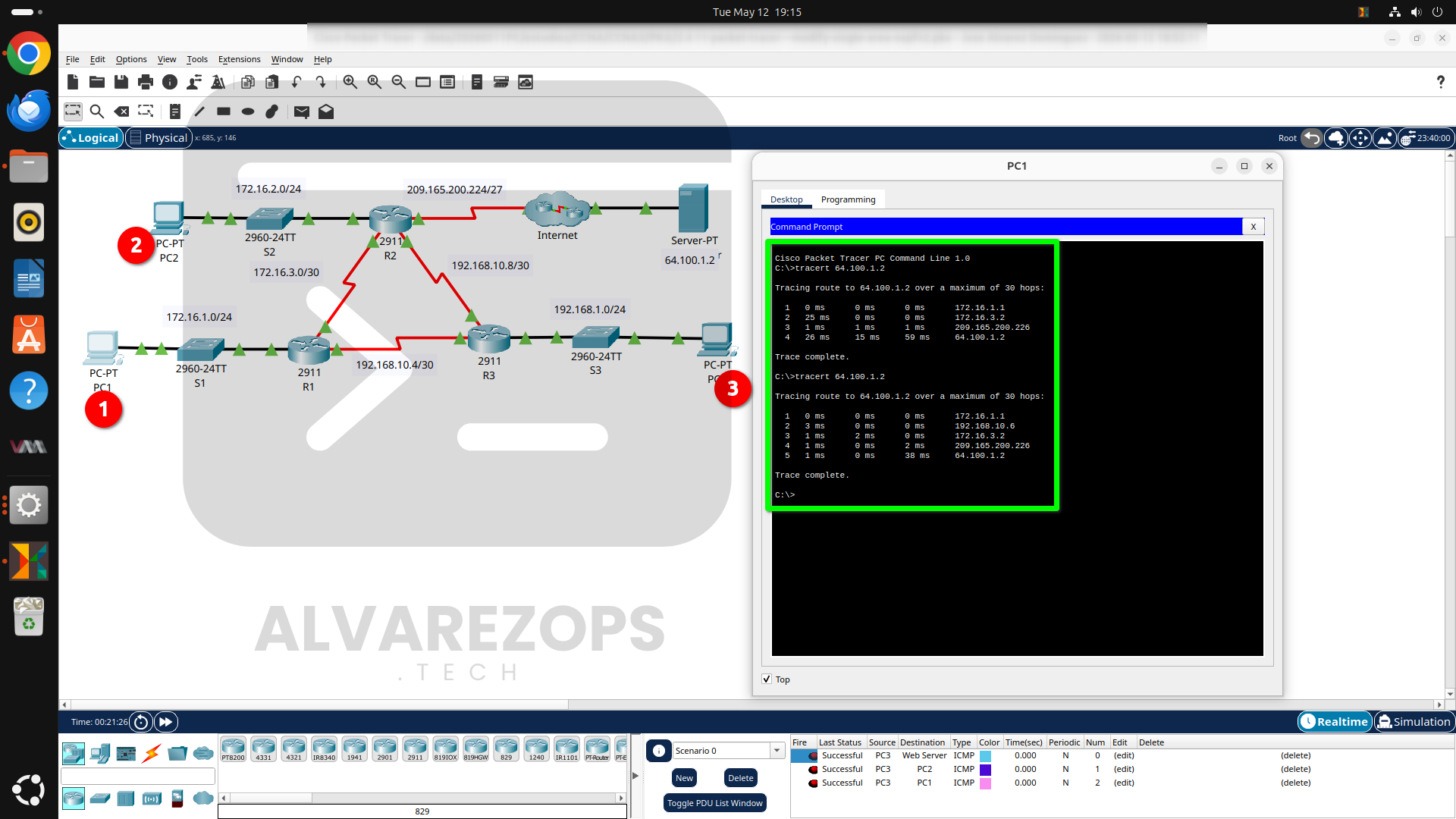The height and width of the screenshot is (819, 1456).
Task: Redo the last action
Action: (x=321, y=82)
